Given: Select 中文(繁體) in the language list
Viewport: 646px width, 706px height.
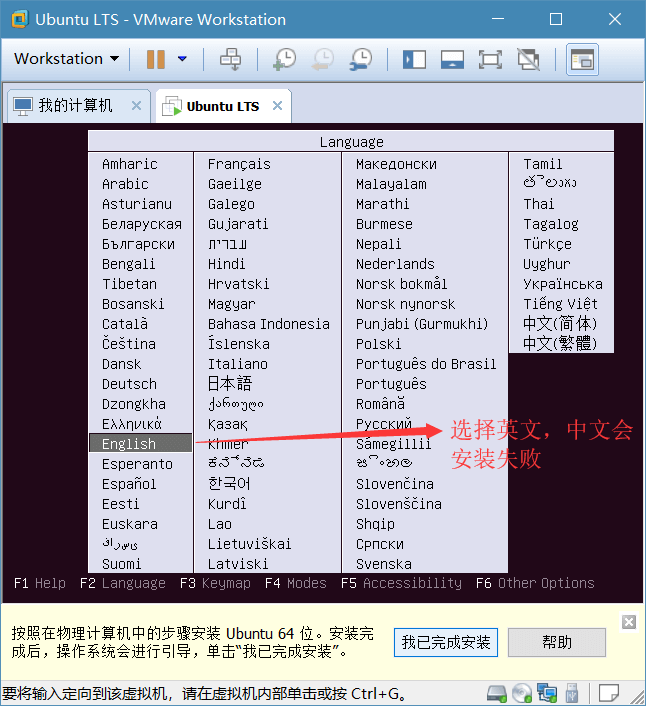Looking at the screenshot, I should (x=560, y=344).
